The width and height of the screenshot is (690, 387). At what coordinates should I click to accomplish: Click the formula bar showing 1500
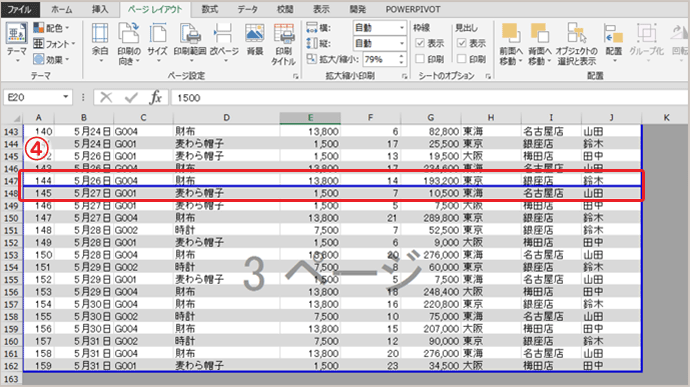coord(429,98)
